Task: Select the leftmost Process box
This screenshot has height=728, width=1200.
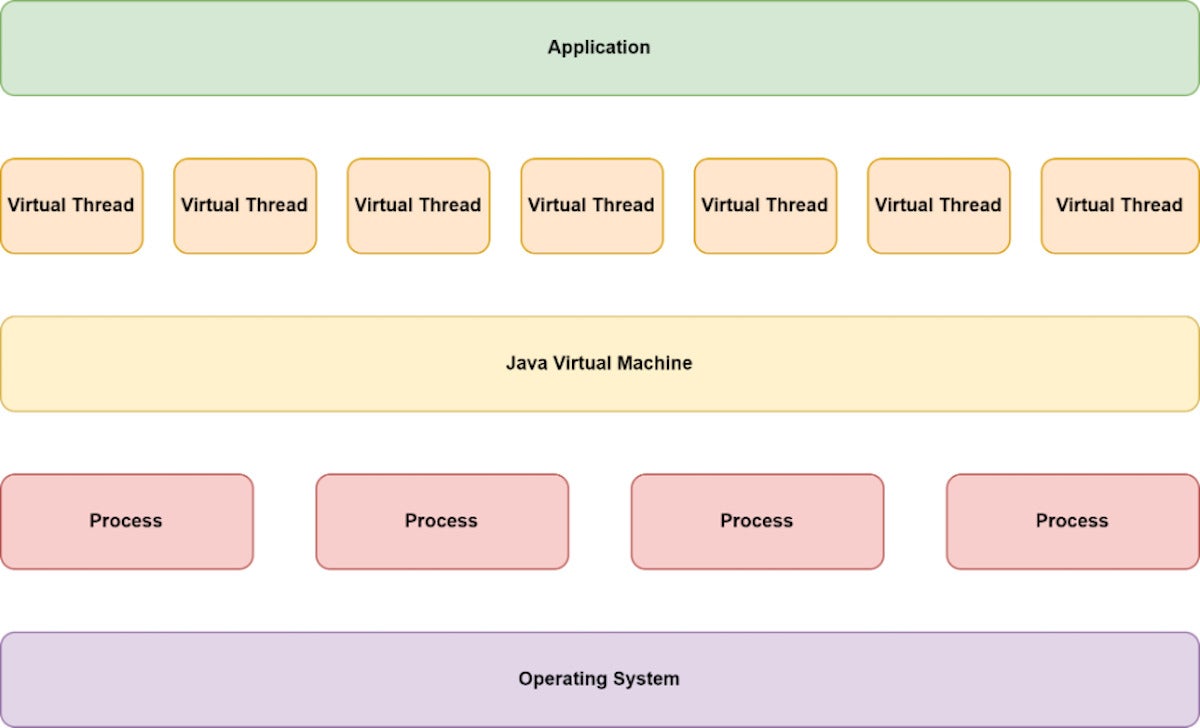Action: pyautogui.click(x=126, y=522)
